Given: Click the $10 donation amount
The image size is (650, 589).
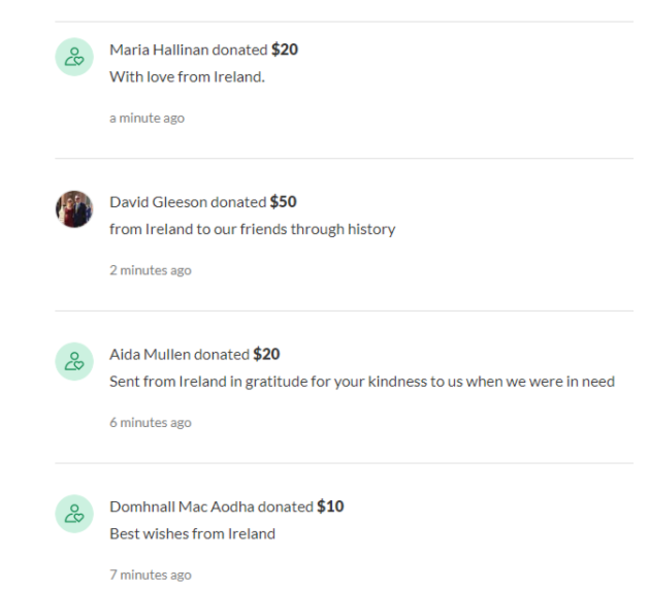Looking at the screenshot, I should pos(330,506).
